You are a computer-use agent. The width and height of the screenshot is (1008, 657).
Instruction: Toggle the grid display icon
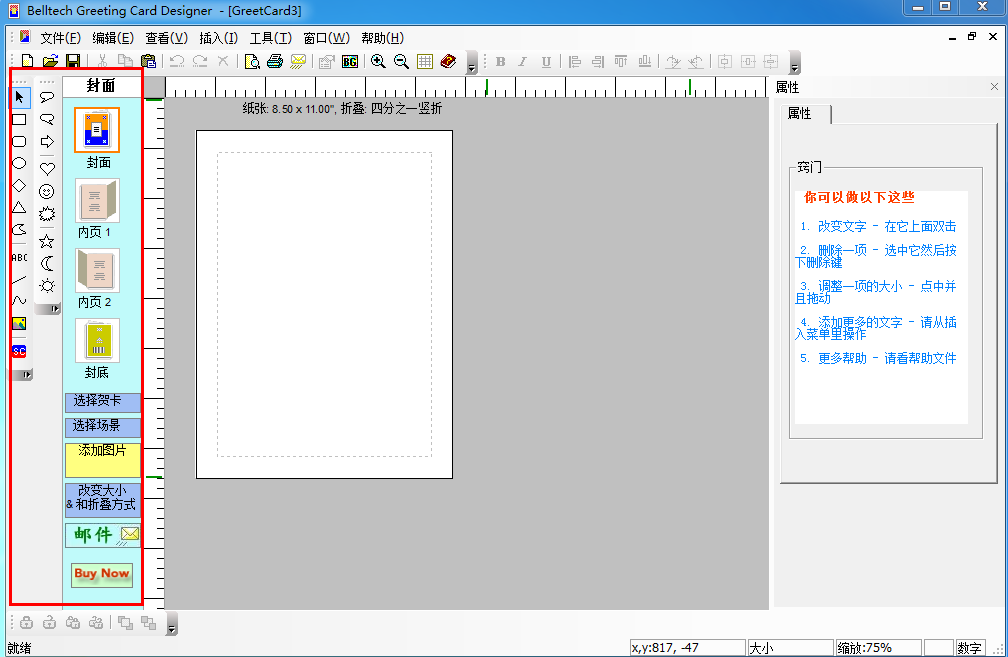coord(425,62)
